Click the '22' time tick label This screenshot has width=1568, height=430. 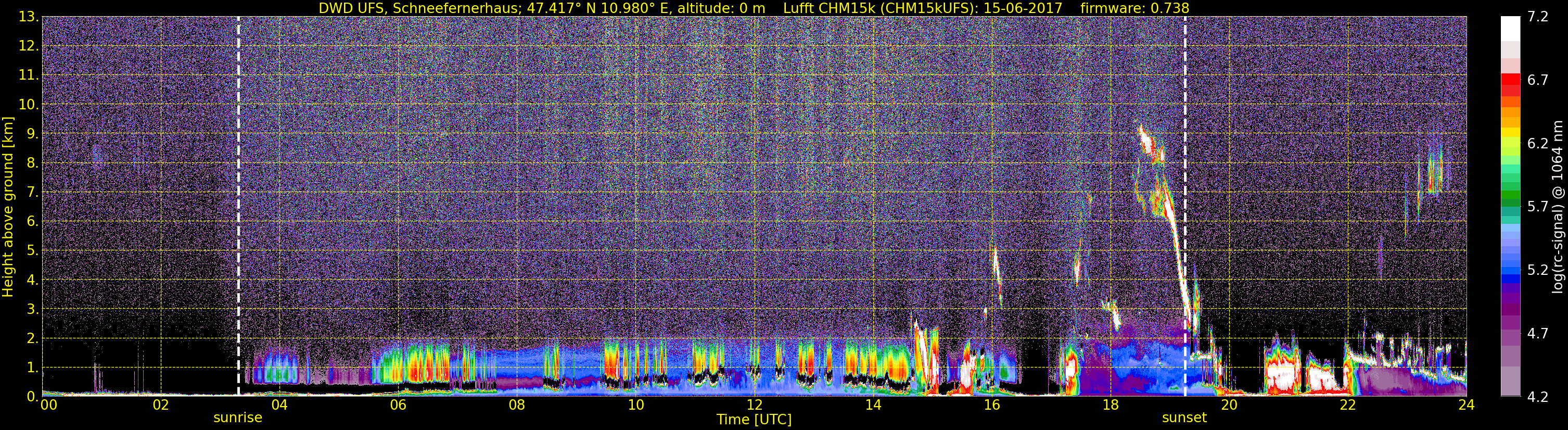click(1348, 406)
